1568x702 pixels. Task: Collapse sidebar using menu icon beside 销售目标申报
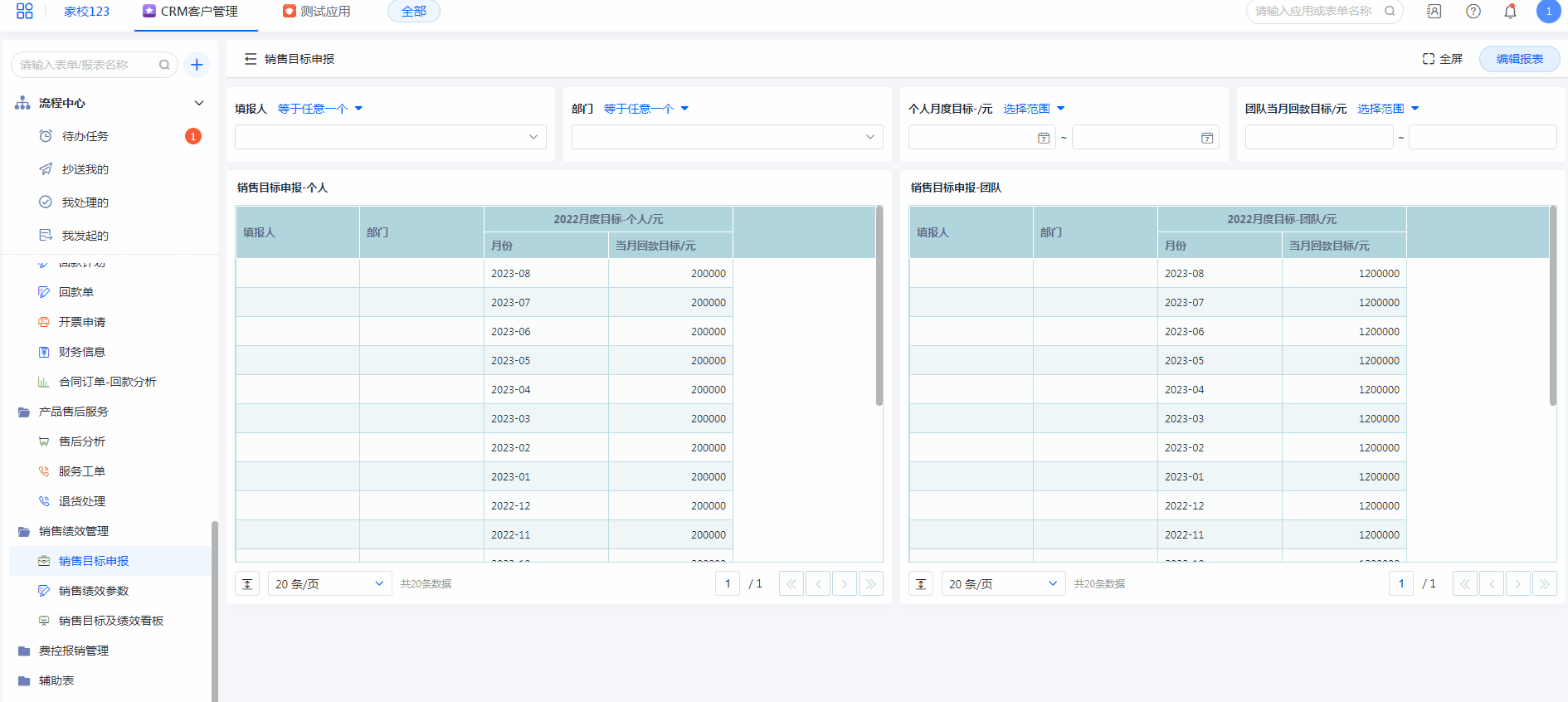pyautogui.click(x=250, y=59)
